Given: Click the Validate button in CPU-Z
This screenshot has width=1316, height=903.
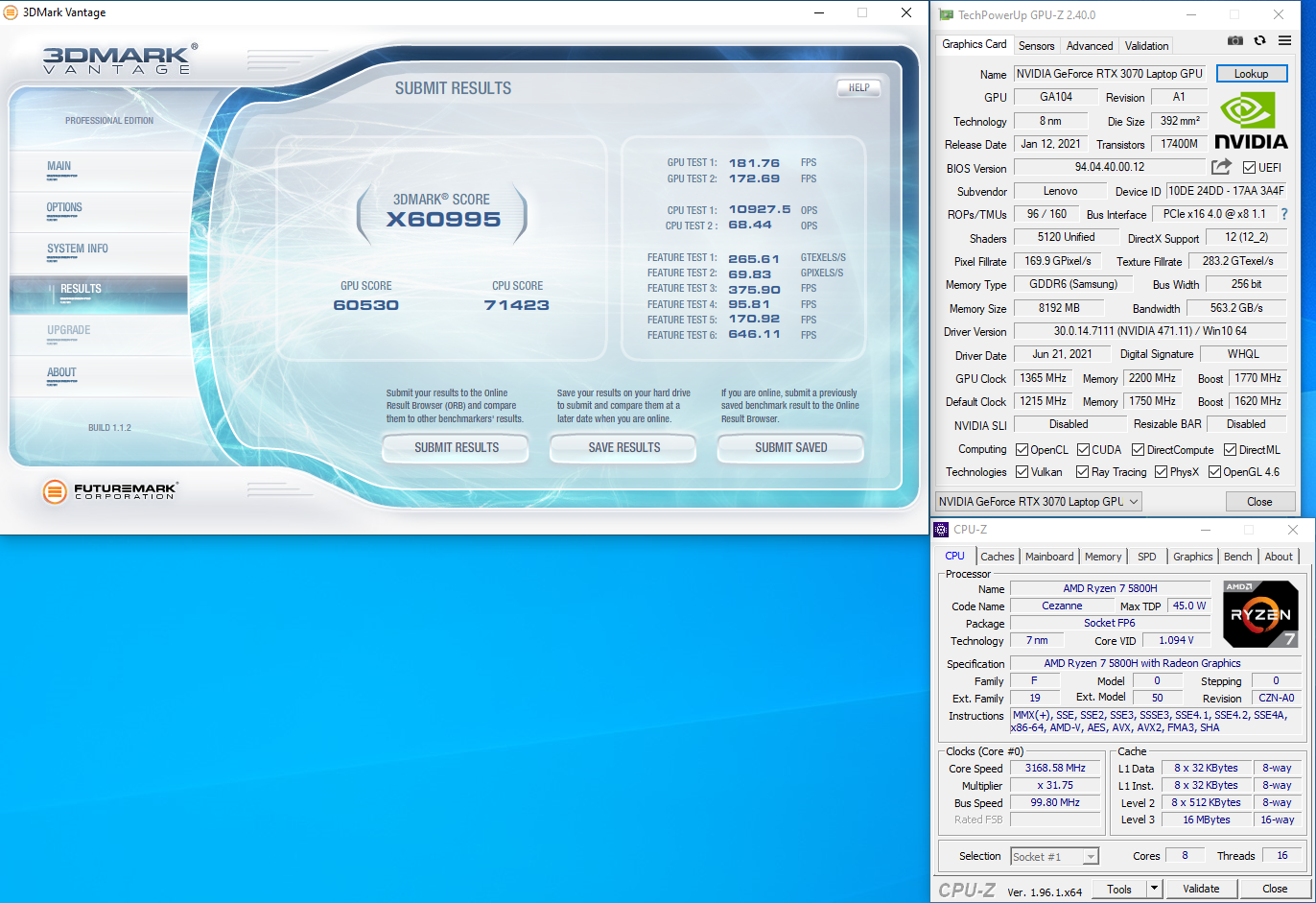Looking at the screenshot, I should pos(1201,889).
